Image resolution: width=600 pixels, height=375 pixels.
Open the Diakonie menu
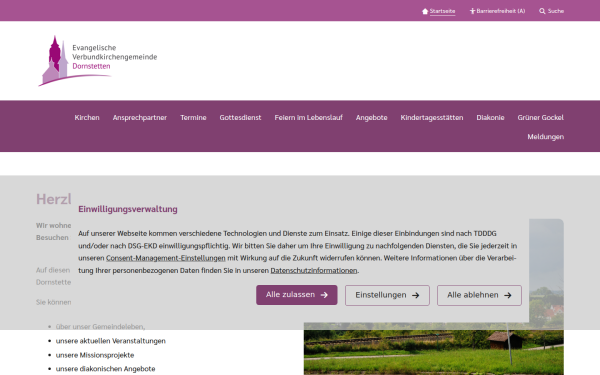490,117
